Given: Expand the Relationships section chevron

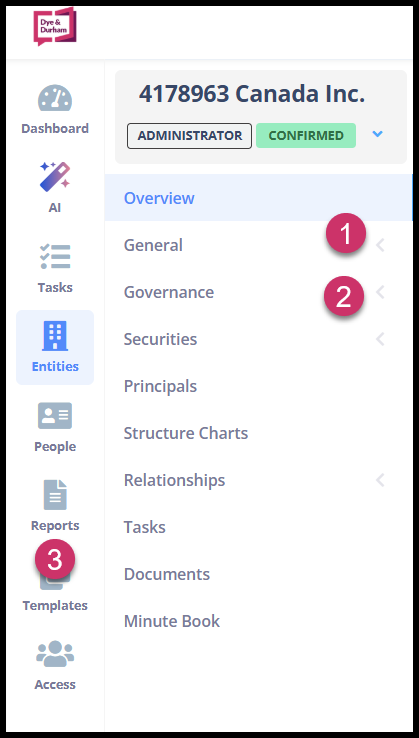Looking at the screenshot, I should click(x=380, y=480).
